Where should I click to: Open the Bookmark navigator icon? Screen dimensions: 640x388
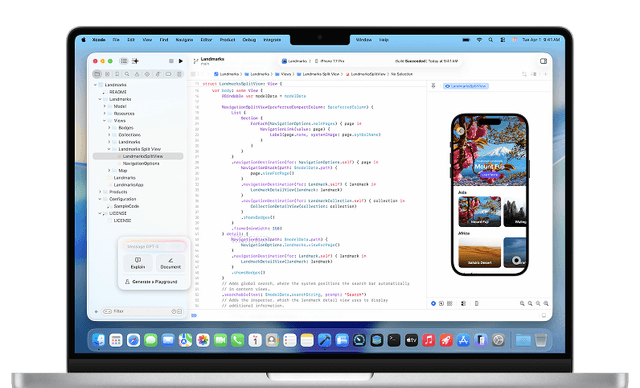(x=117, y=74)
